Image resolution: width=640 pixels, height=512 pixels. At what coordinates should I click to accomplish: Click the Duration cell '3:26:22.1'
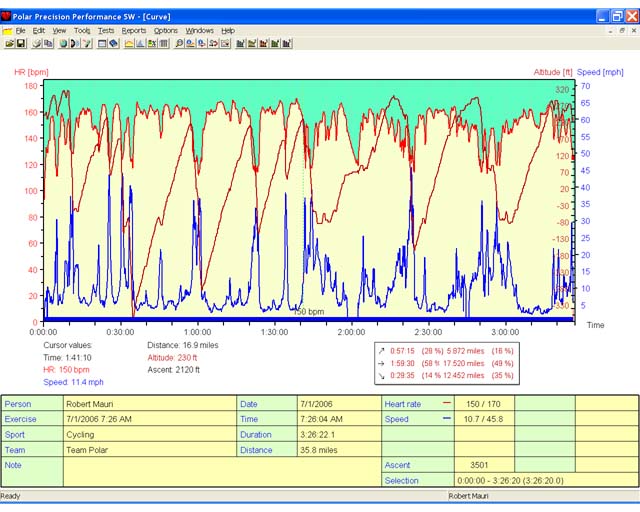point(339,434)
